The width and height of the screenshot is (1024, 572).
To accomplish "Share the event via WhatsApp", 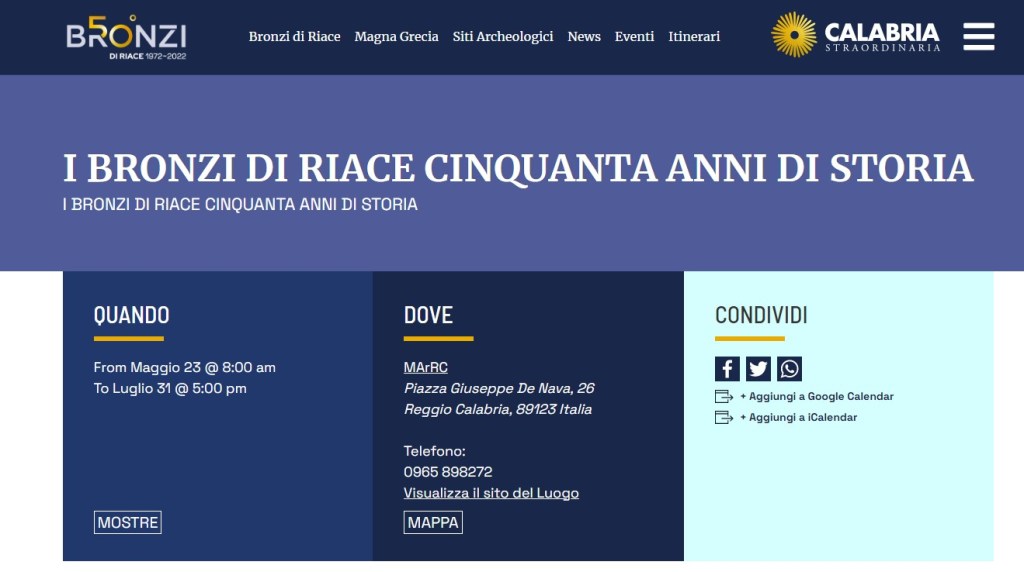I will point(789,369).
